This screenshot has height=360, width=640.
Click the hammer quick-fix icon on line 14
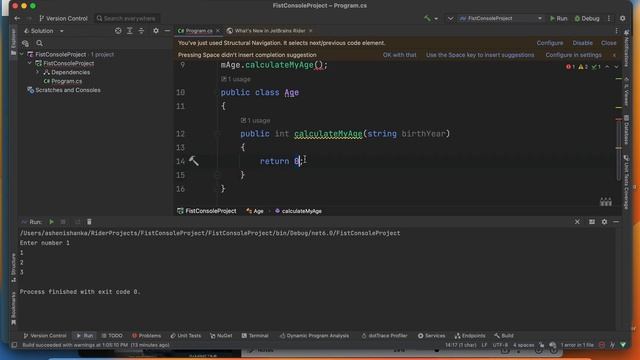[x=193, y=161]
